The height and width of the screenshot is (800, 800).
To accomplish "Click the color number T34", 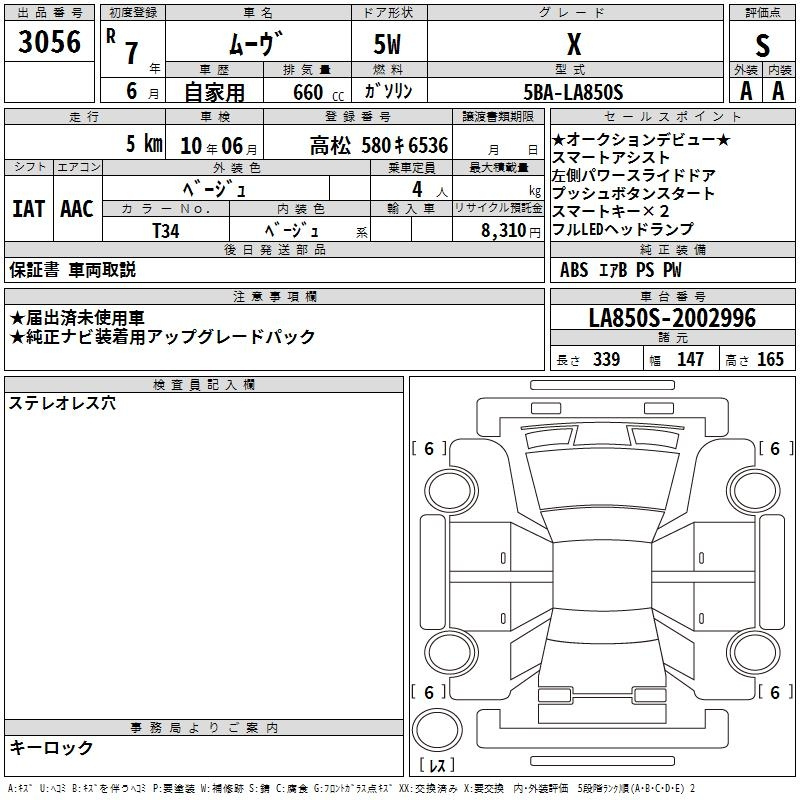I will [165, 230].
